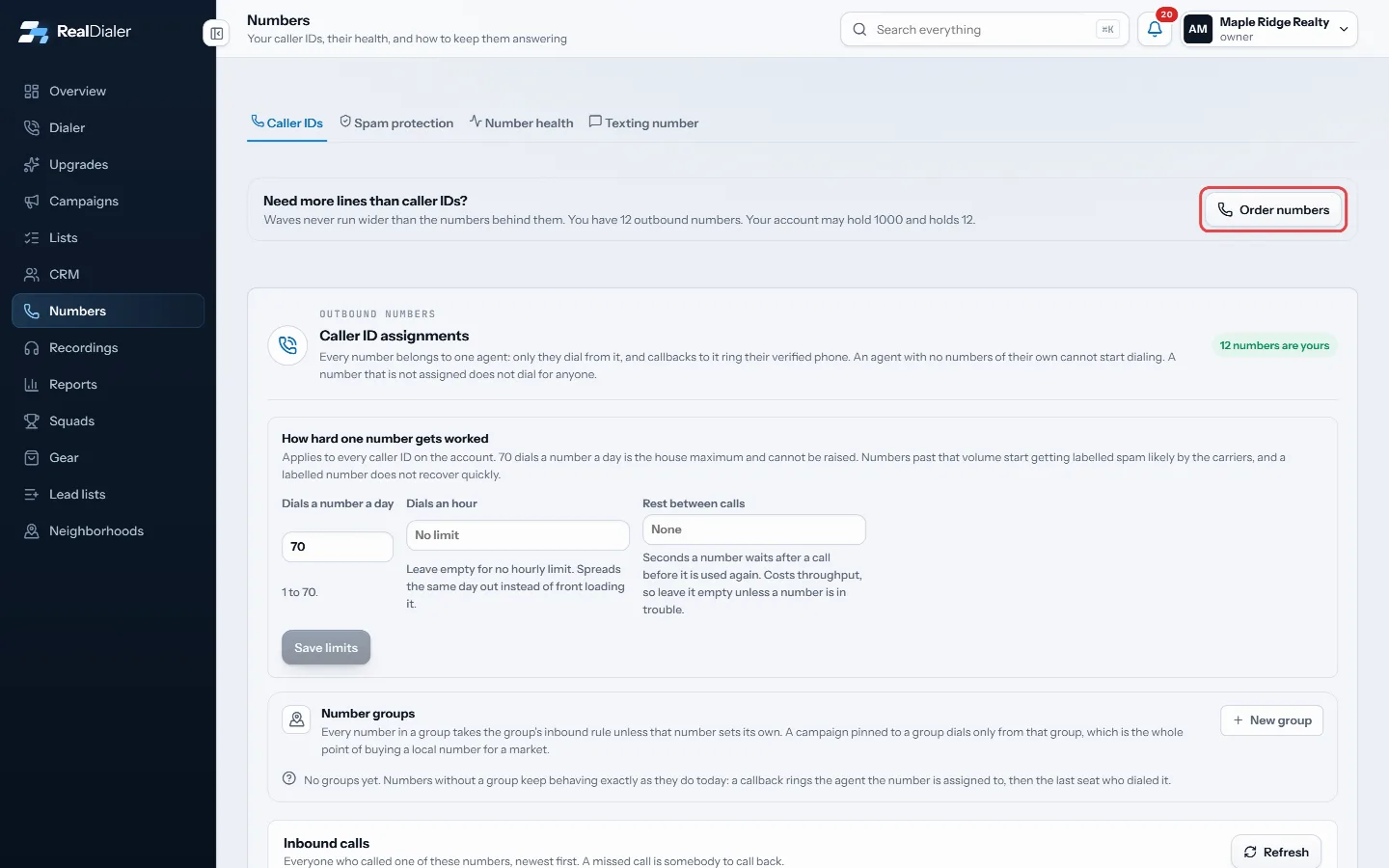Click the help icon beside No groups yet
This screenshot has height=868, width=1389.
288,778
